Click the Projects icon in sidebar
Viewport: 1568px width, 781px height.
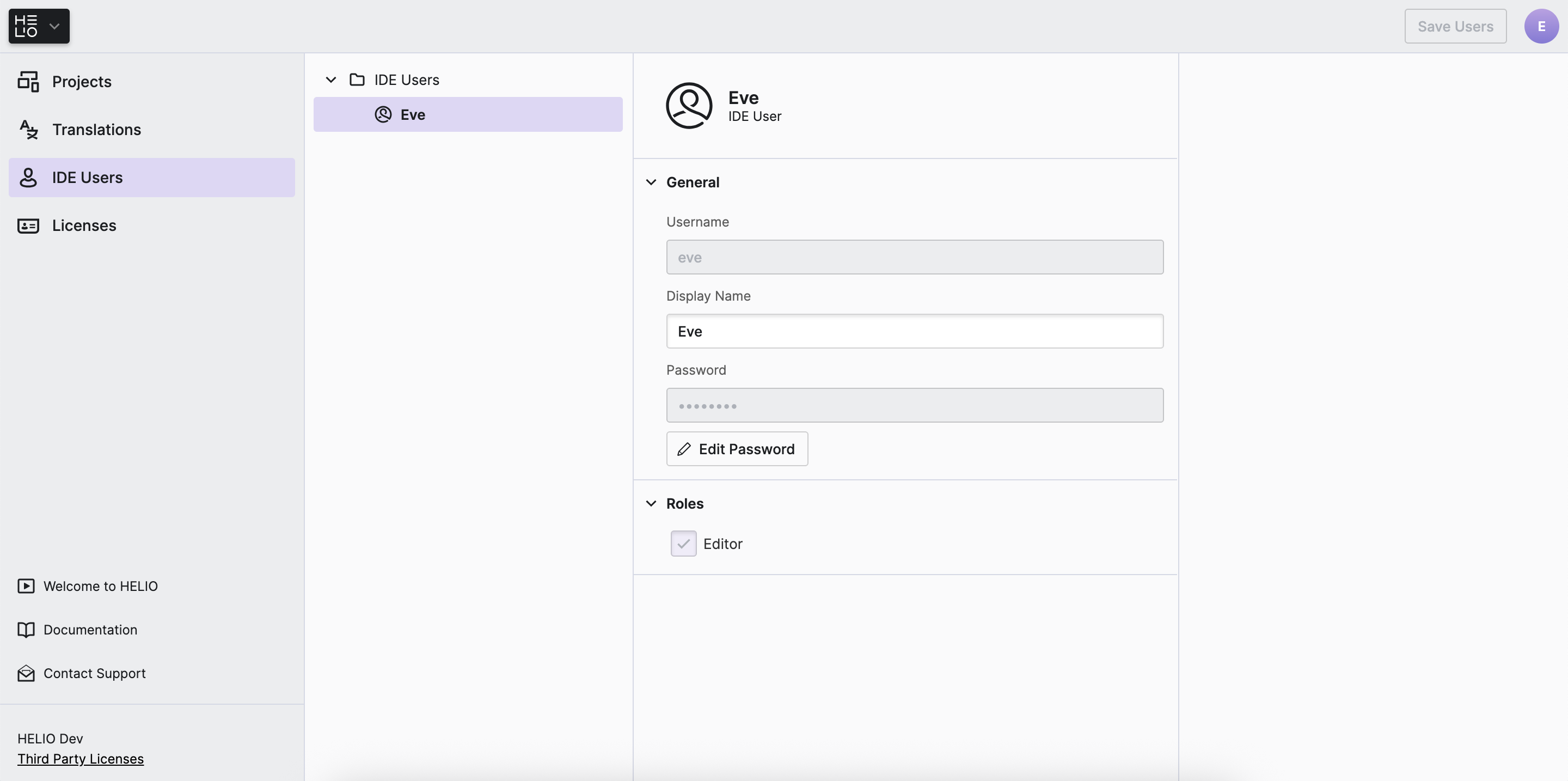pyautogui.click(x=28, y=82)
